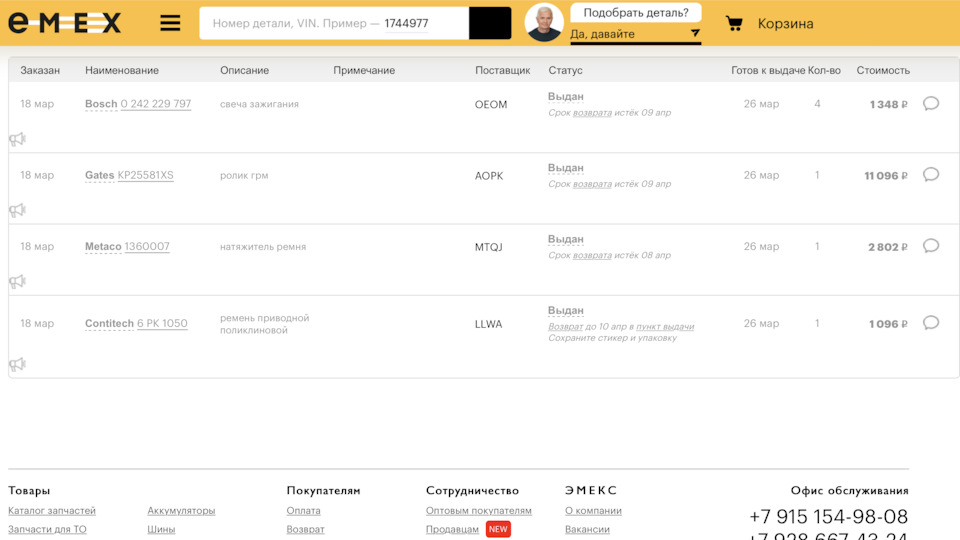
Task: Focus the part number search field
Action: tap(334, 23)
